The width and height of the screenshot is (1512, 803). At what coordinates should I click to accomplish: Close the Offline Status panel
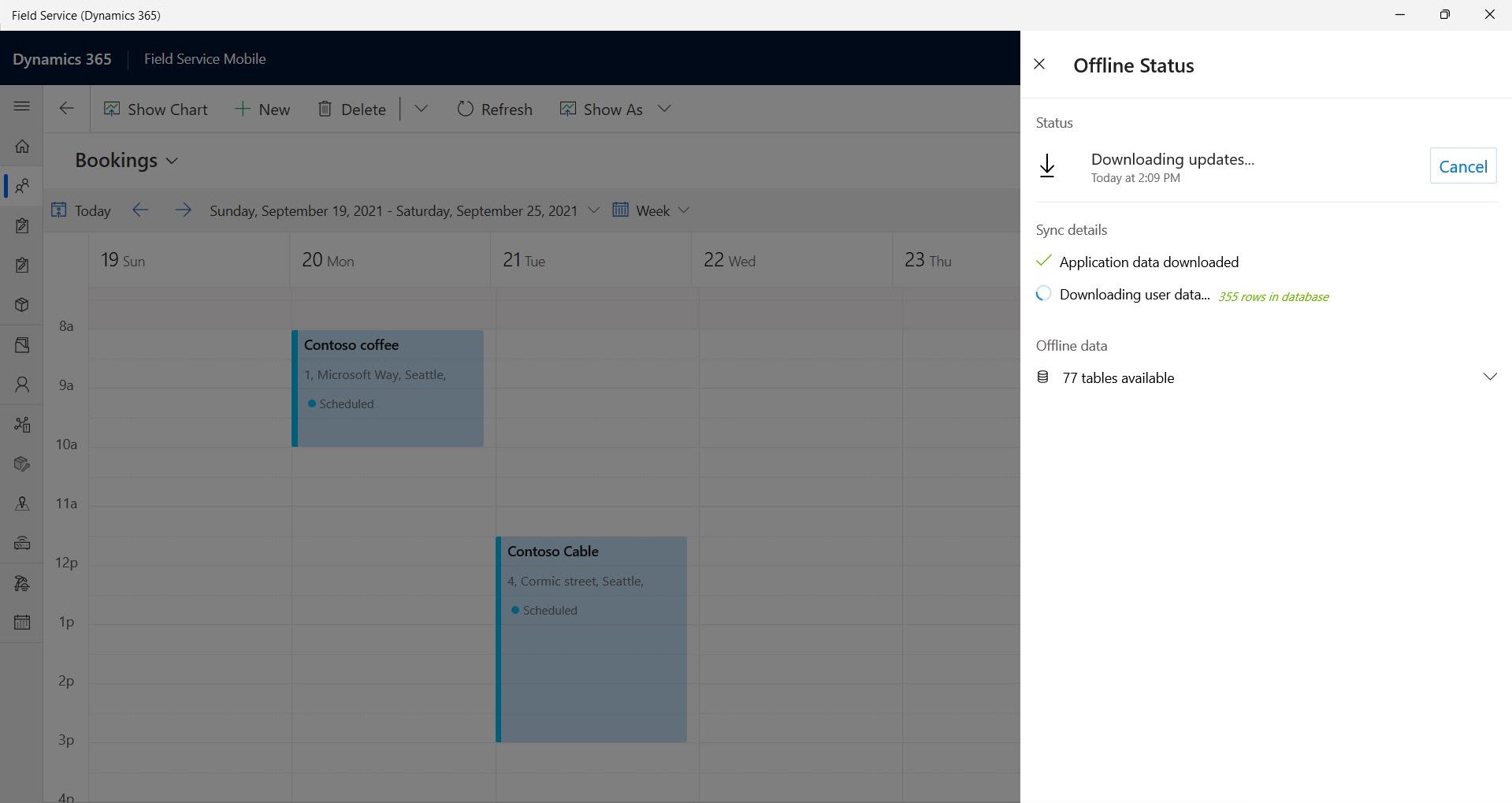(x=1039, y=65)
